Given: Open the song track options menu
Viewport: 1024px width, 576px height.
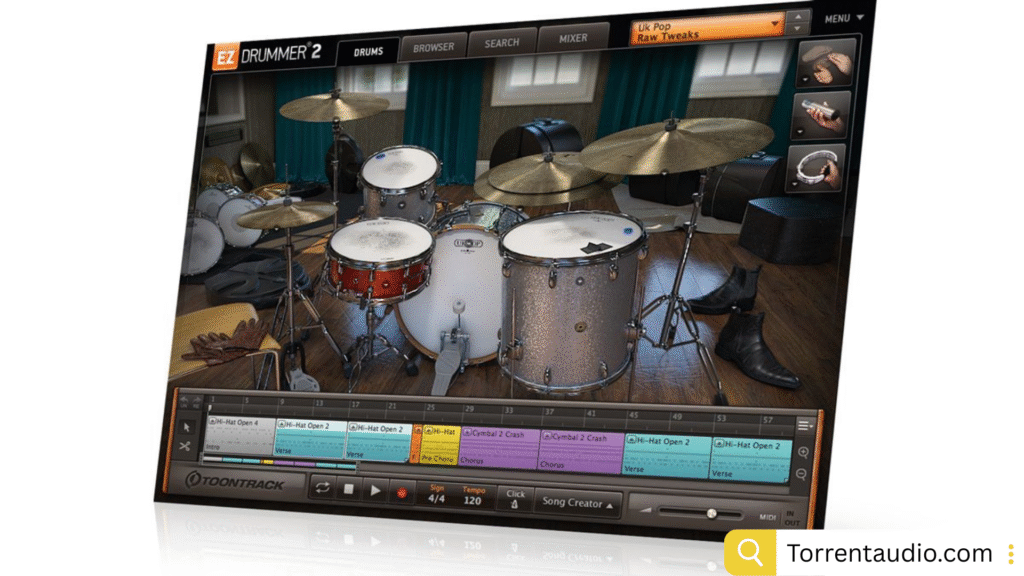Looking at the screenshot, I should (x=805, y=425).
